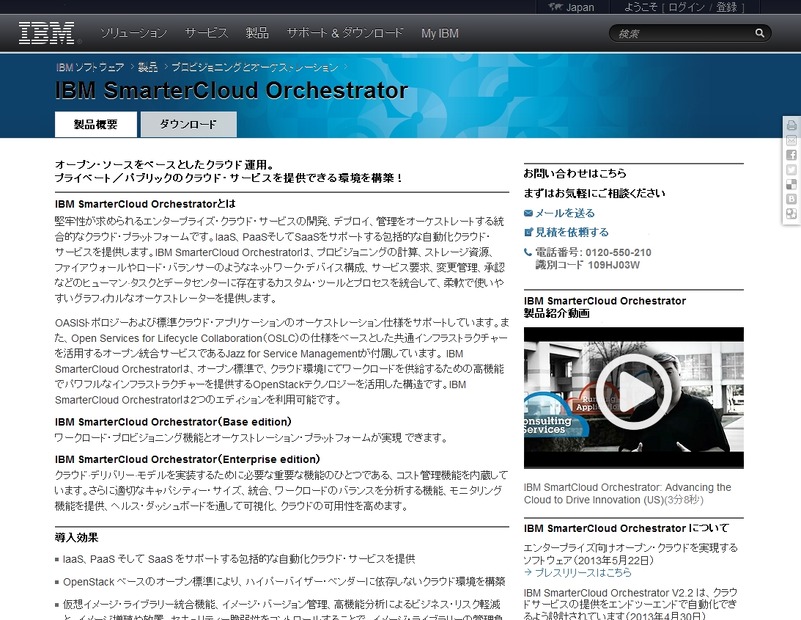Screen dimensions: 801x620
Task: Click the world map icon beside Japan
Action: 555,7
